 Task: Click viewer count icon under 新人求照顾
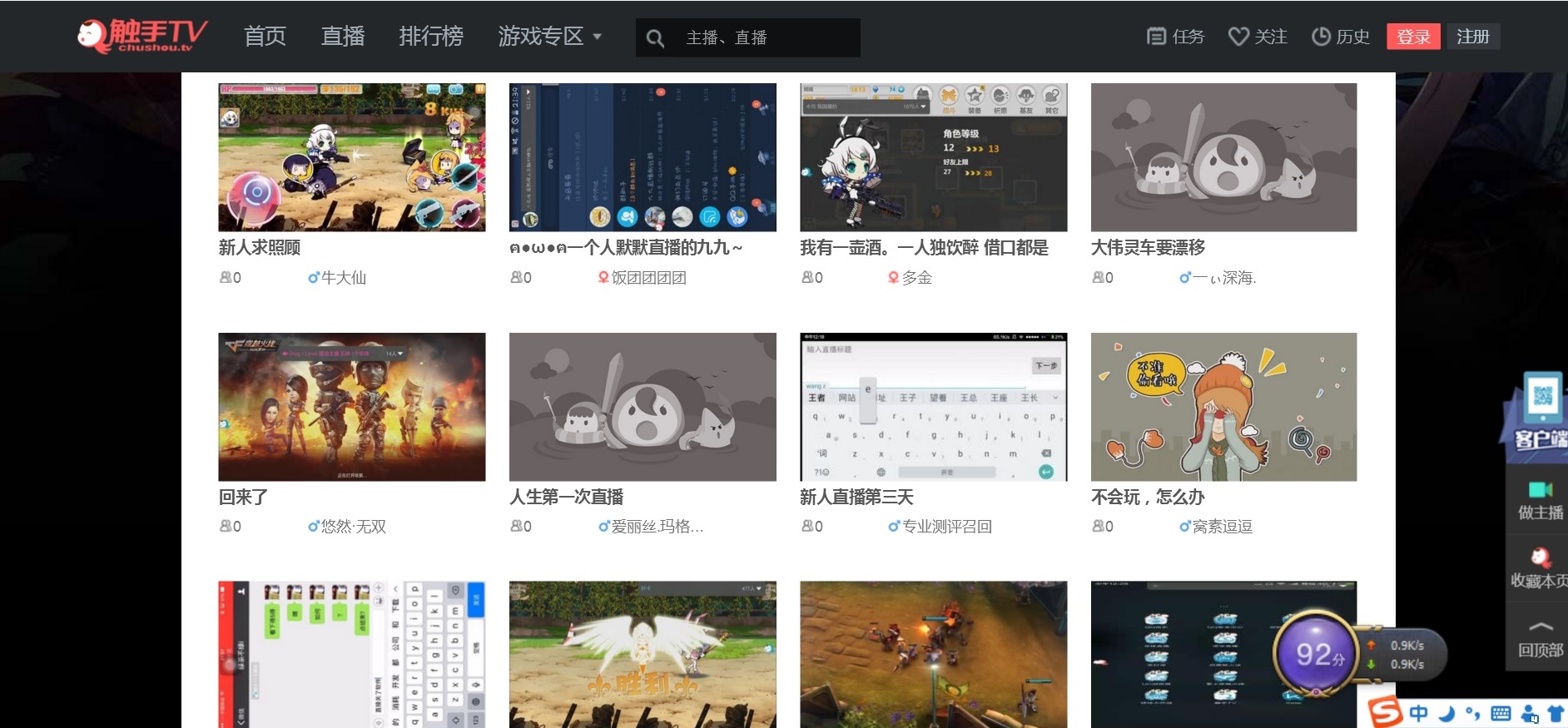[x=226, y=277]
